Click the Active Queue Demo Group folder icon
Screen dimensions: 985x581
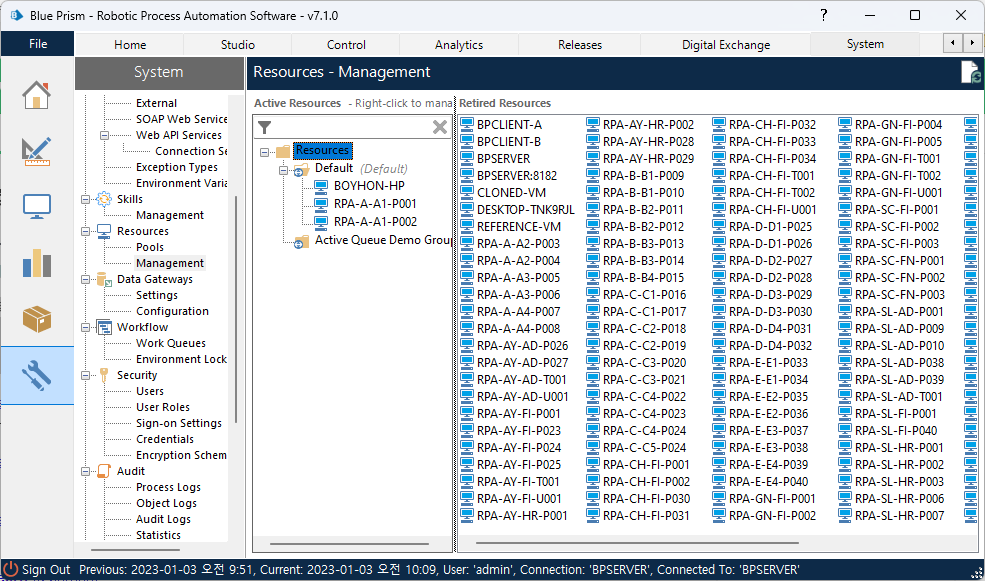click(302, 241)
